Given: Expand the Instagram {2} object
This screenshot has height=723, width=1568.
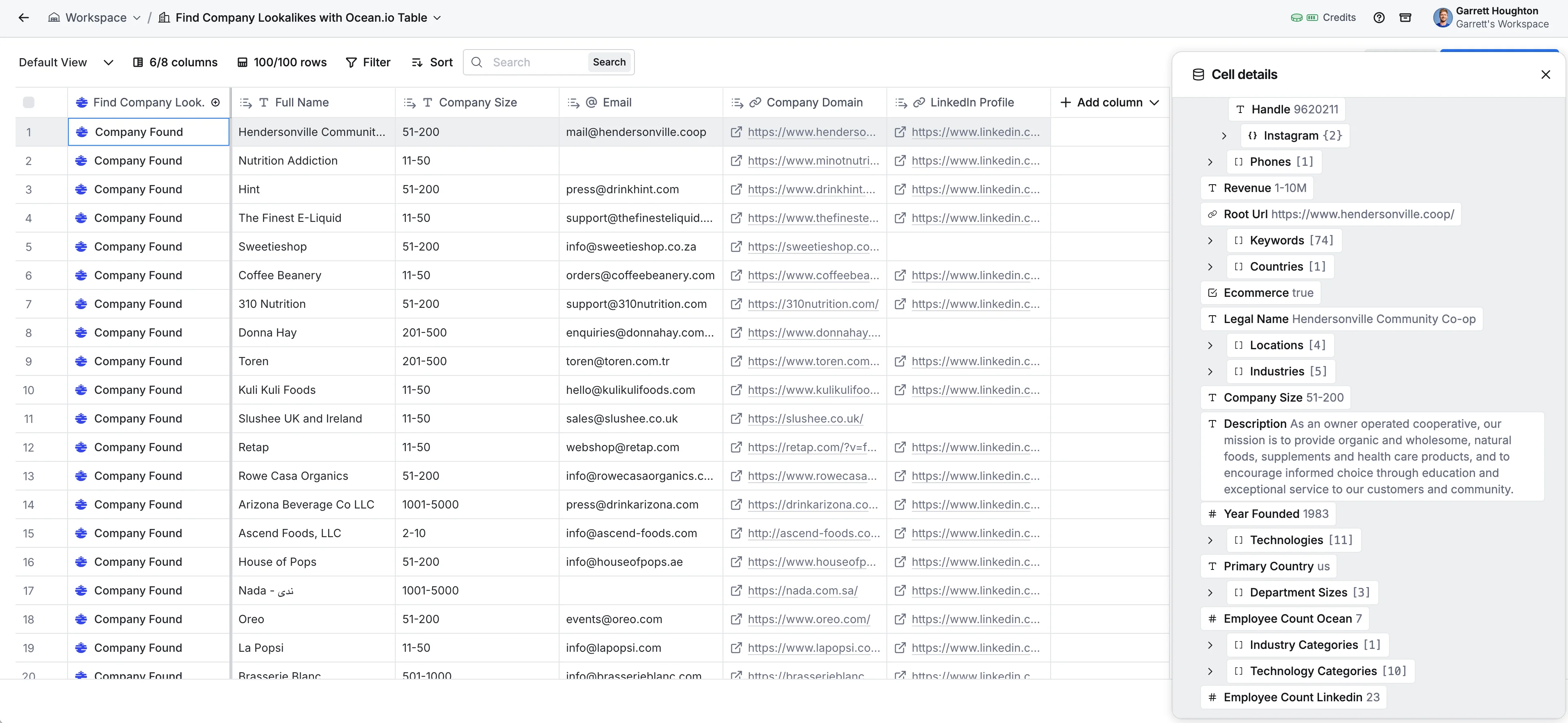Looking at the screenshot, I should [1224, 136].
